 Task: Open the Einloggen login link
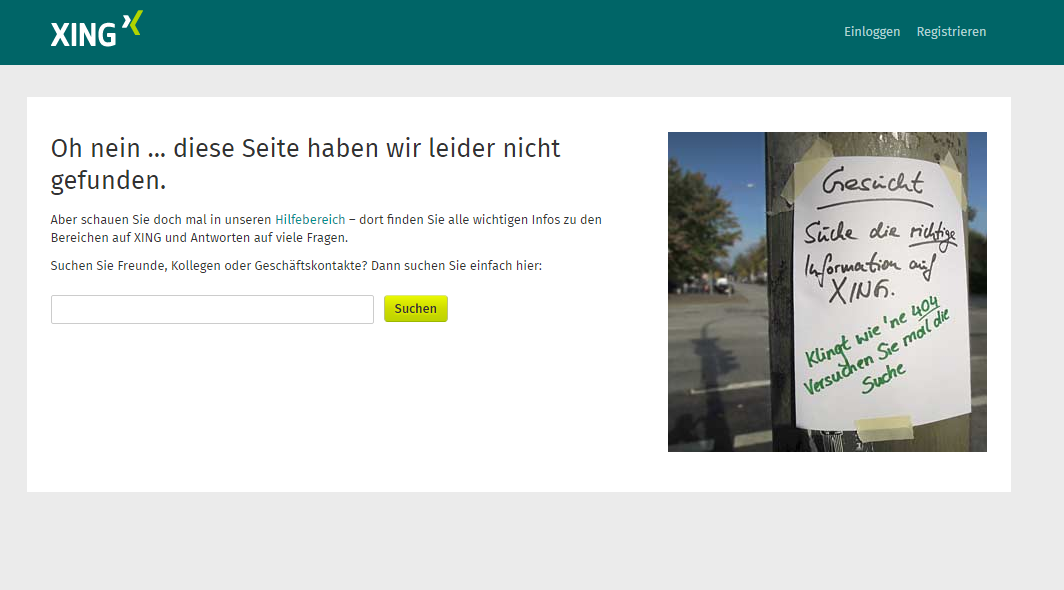(871, 32)
